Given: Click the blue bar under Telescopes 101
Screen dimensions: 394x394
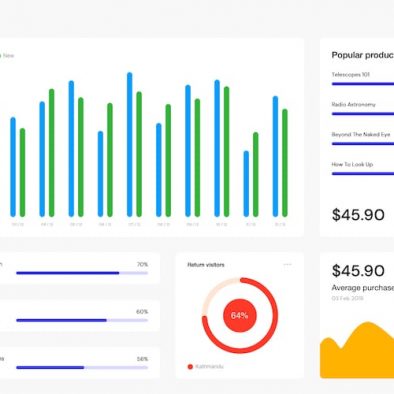Looking at the screenshot, I should (363, 84).
